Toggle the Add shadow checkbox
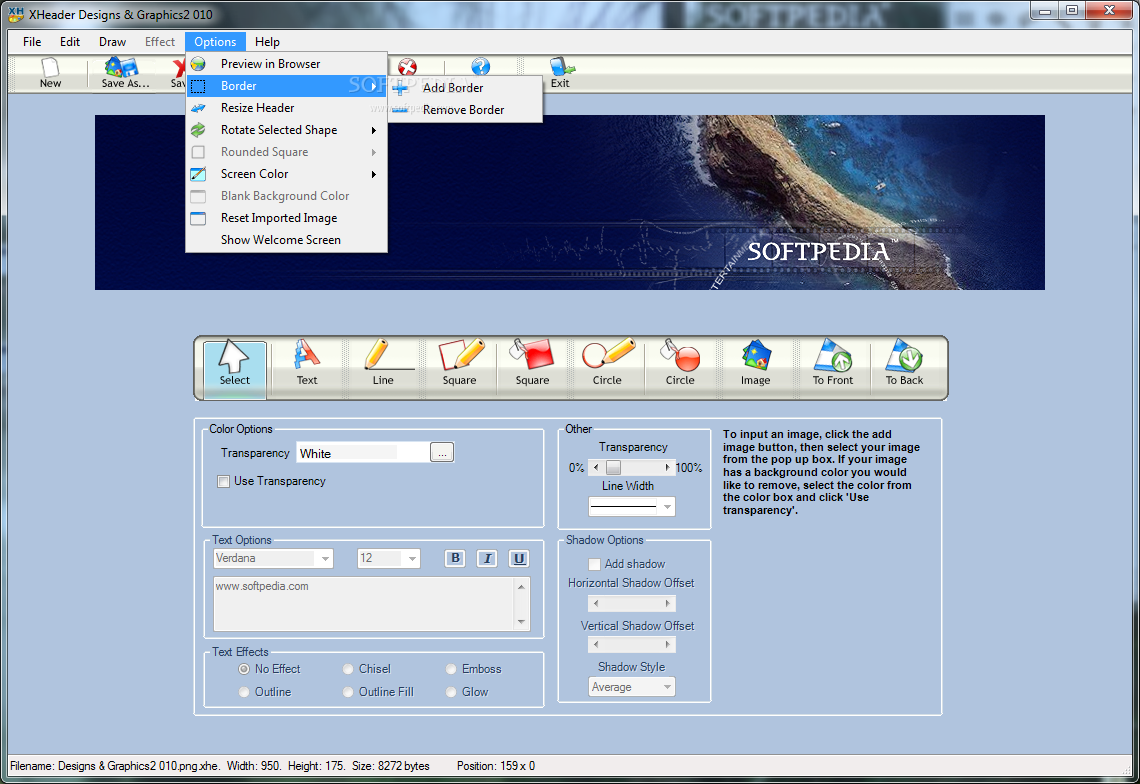1140x784 pixels. click(x=594, y=564)
